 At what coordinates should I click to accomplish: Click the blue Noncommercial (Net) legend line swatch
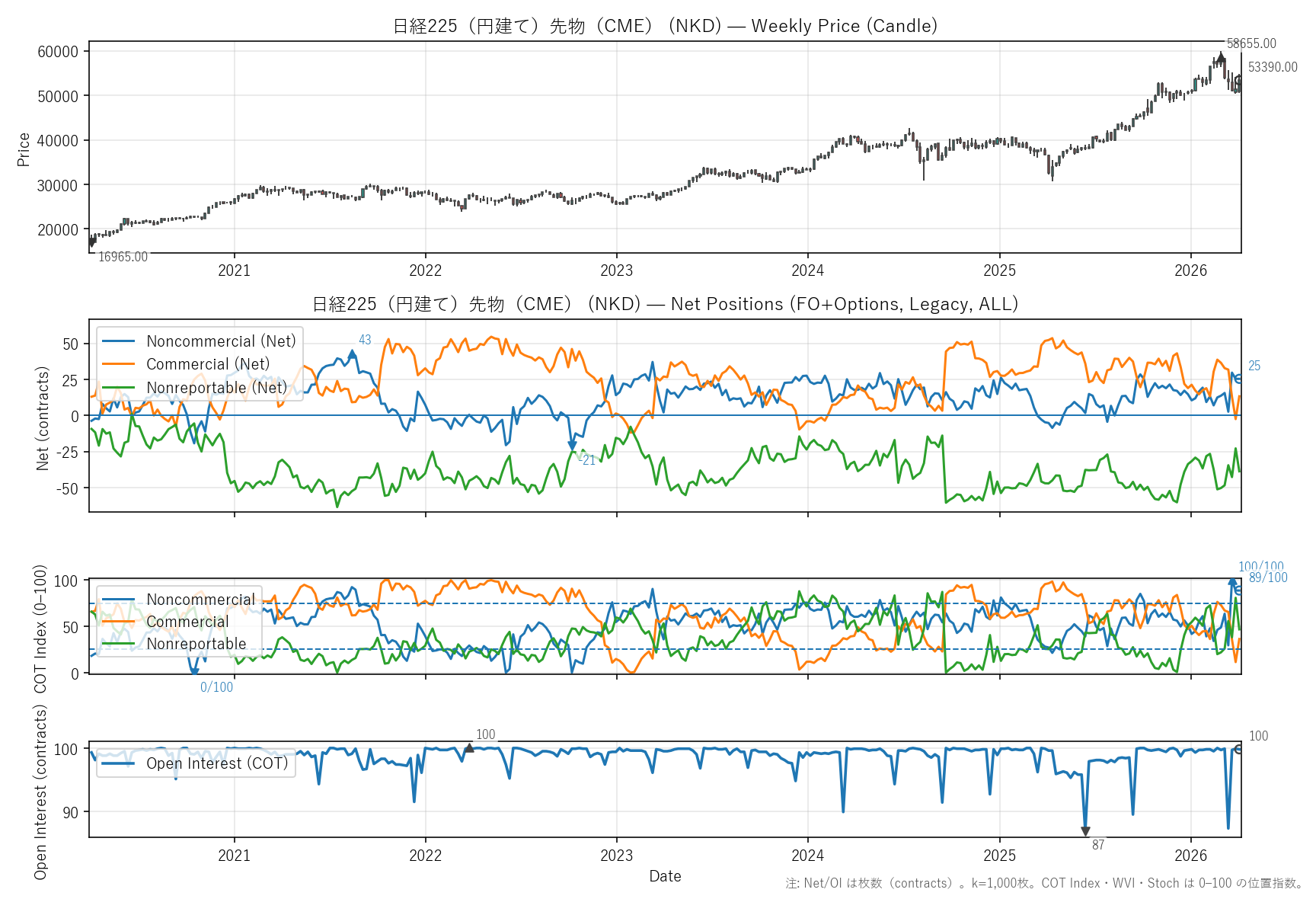point(118,341)
